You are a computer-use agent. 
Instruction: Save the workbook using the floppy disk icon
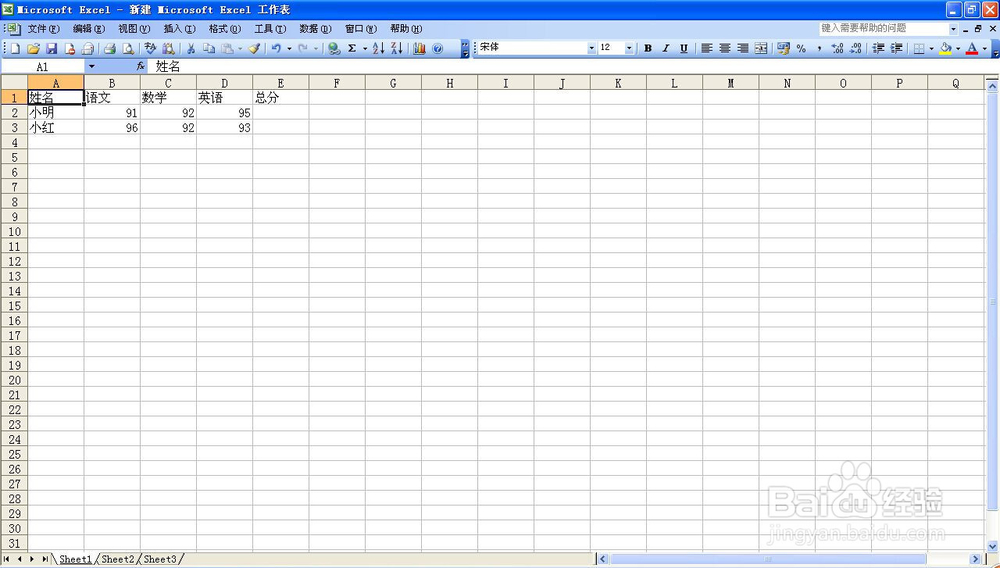point(52,48)
